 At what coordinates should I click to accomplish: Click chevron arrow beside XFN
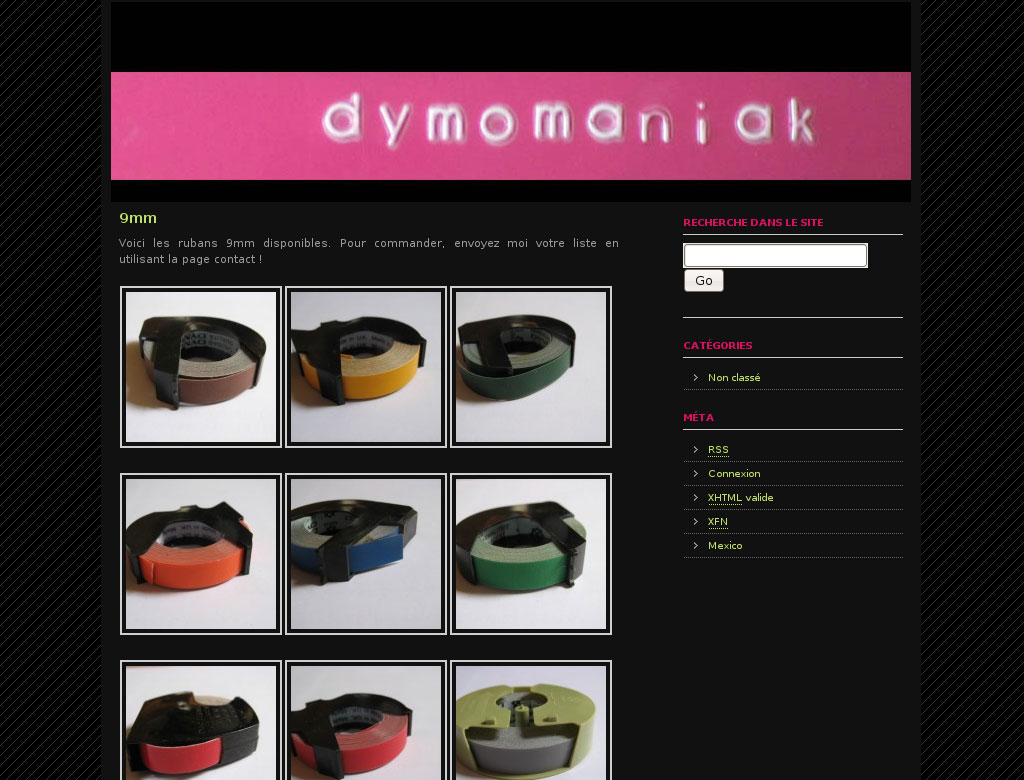696,521
